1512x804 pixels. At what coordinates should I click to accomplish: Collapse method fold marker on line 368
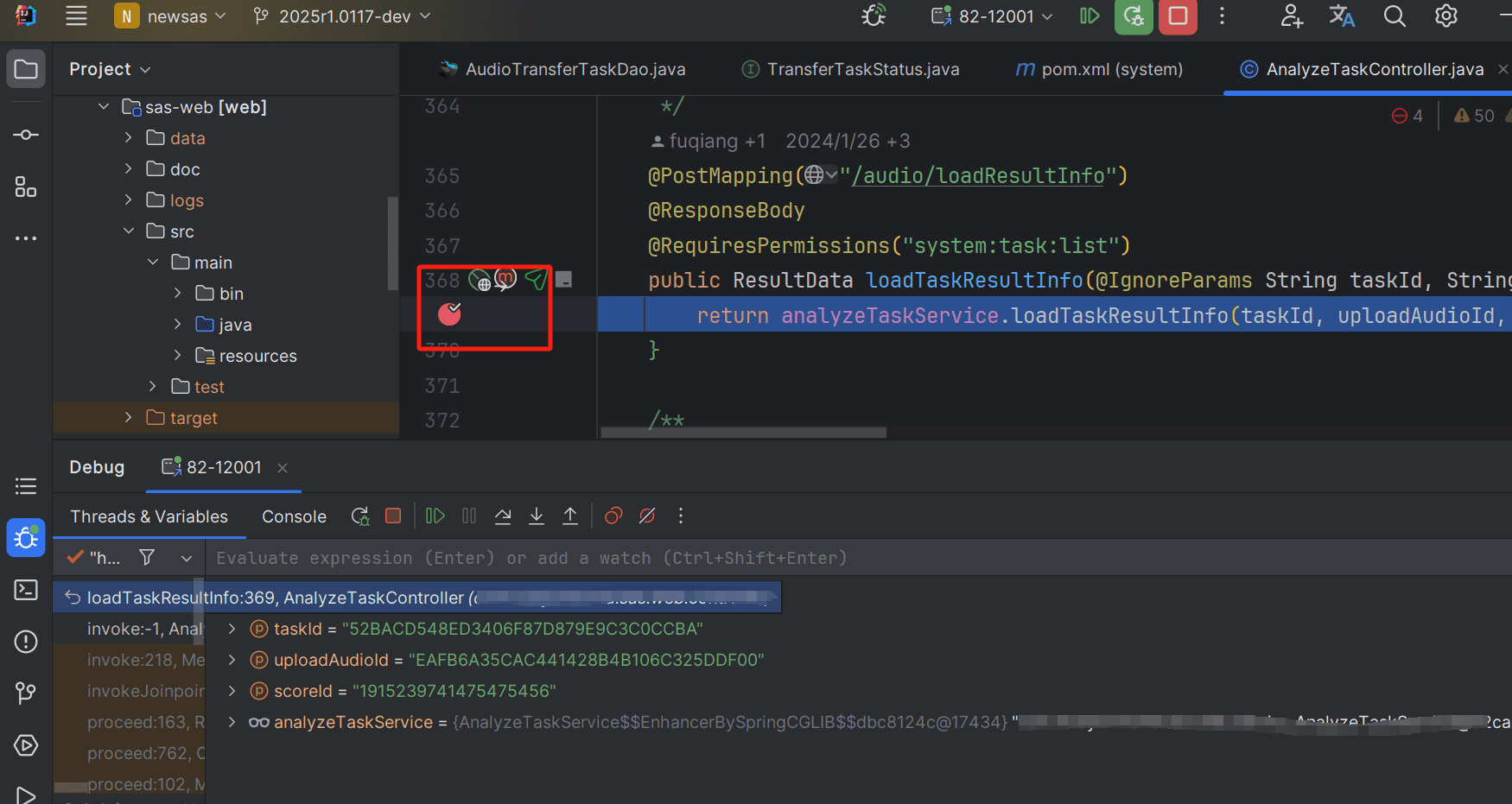564,280
